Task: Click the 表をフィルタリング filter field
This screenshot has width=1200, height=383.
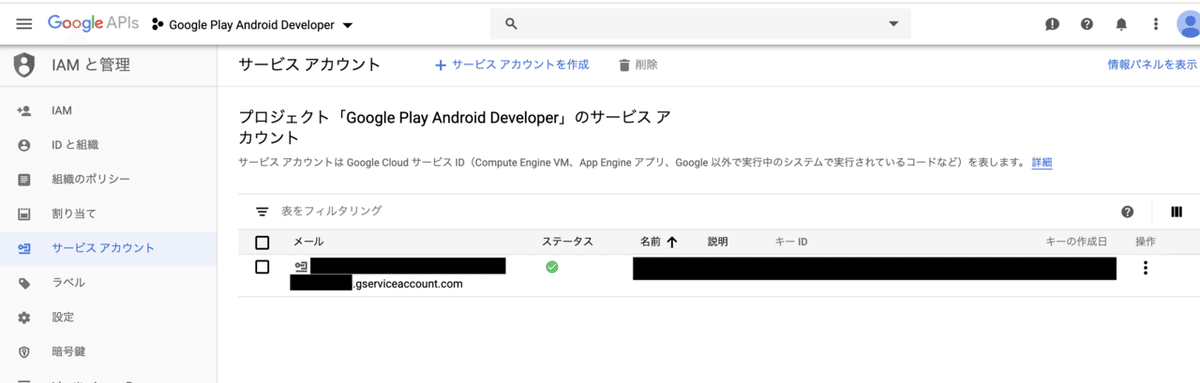Action: [x=332, y=211]
